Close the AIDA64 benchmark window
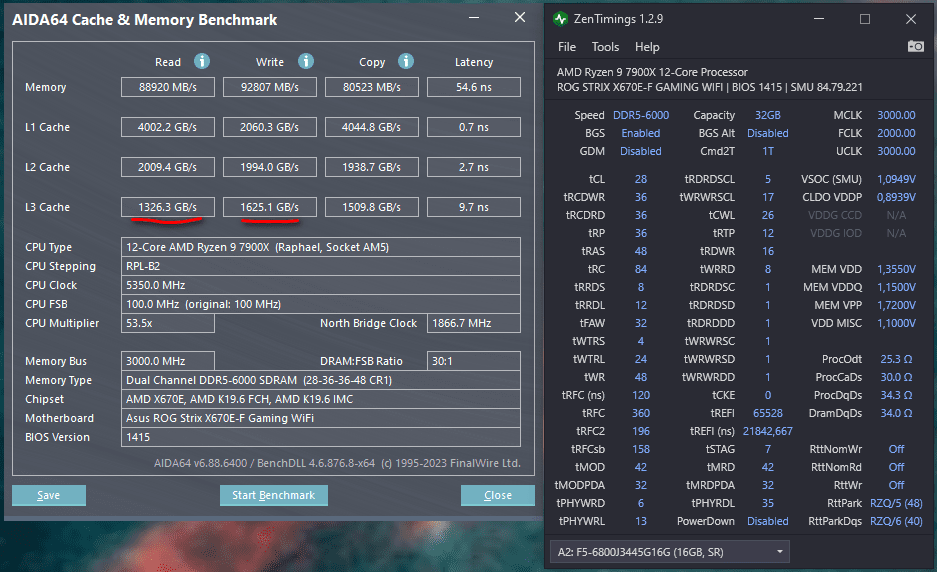Viewport: 937px width, 572px height. tap(520, 17)
